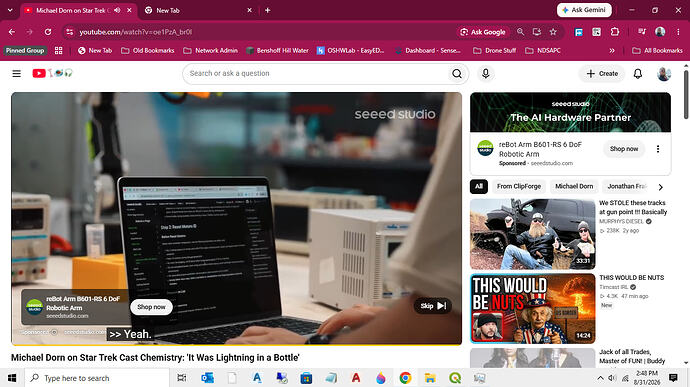Screen dimensions: 690x387
Task: Click the Create button
Action: coord(602,74)
